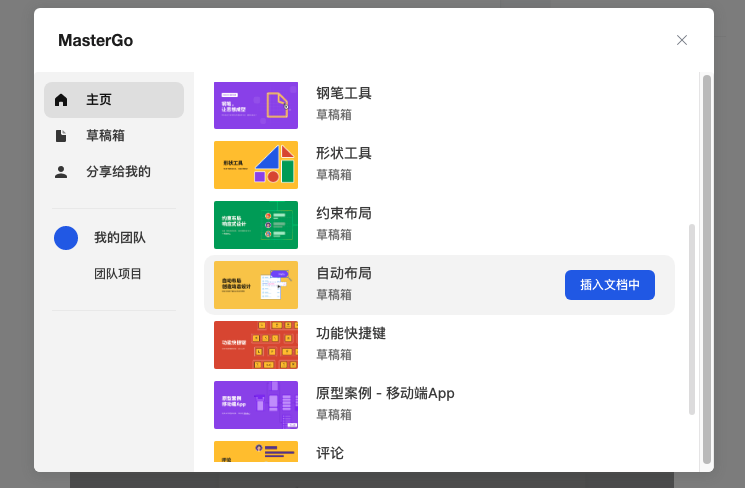
Task: Click the home icon beside 主页
Action: point(61,100)
